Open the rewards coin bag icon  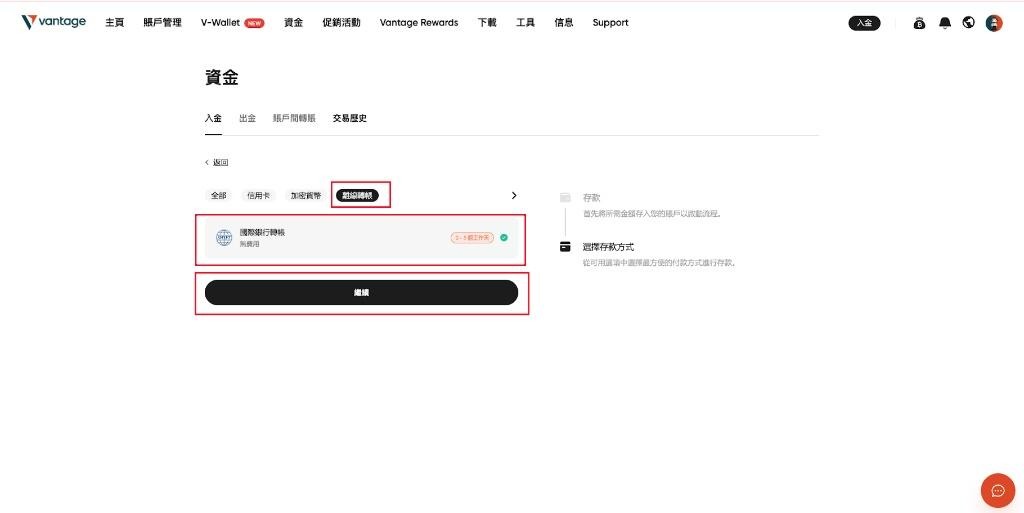tap(920, 23)
